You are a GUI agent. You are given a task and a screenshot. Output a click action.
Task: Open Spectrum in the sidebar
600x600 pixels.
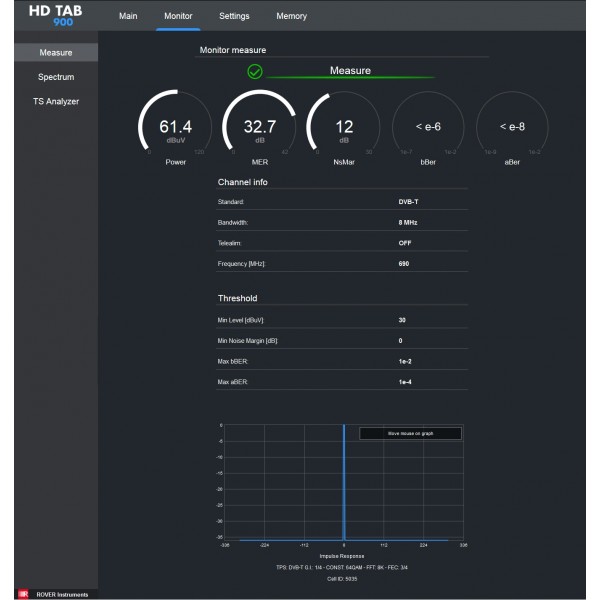(56, 77)
